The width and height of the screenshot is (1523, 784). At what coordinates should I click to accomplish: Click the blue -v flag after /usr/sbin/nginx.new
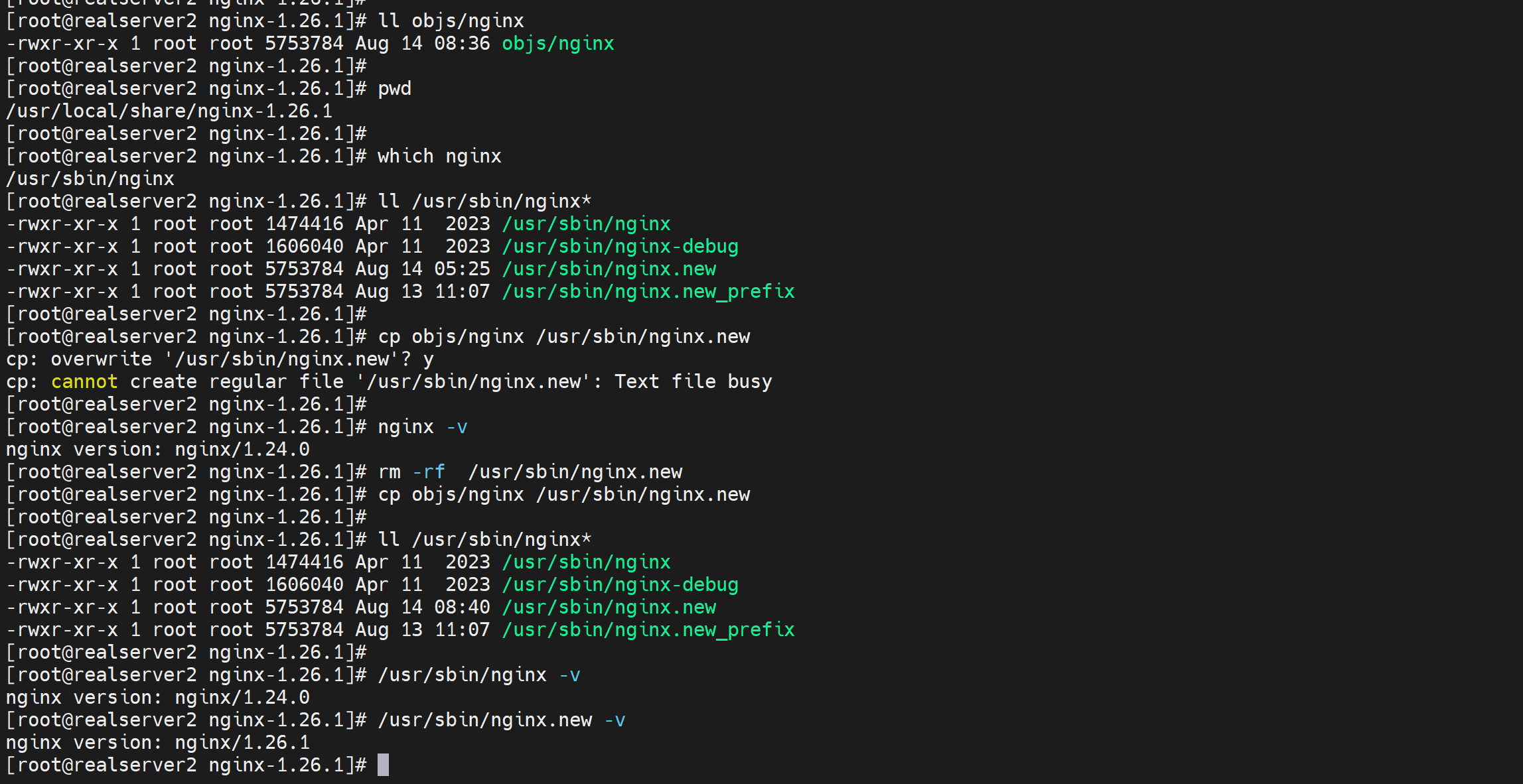(x=615, y=720)
